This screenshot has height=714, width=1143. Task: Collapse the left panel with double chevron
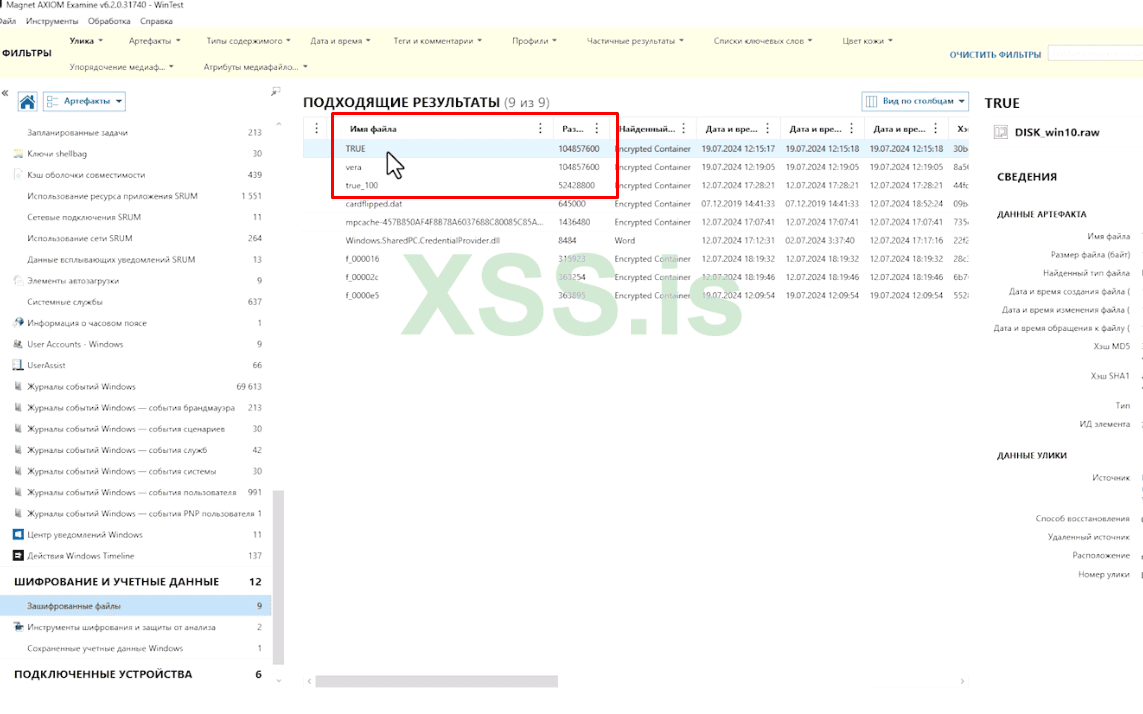5,93
